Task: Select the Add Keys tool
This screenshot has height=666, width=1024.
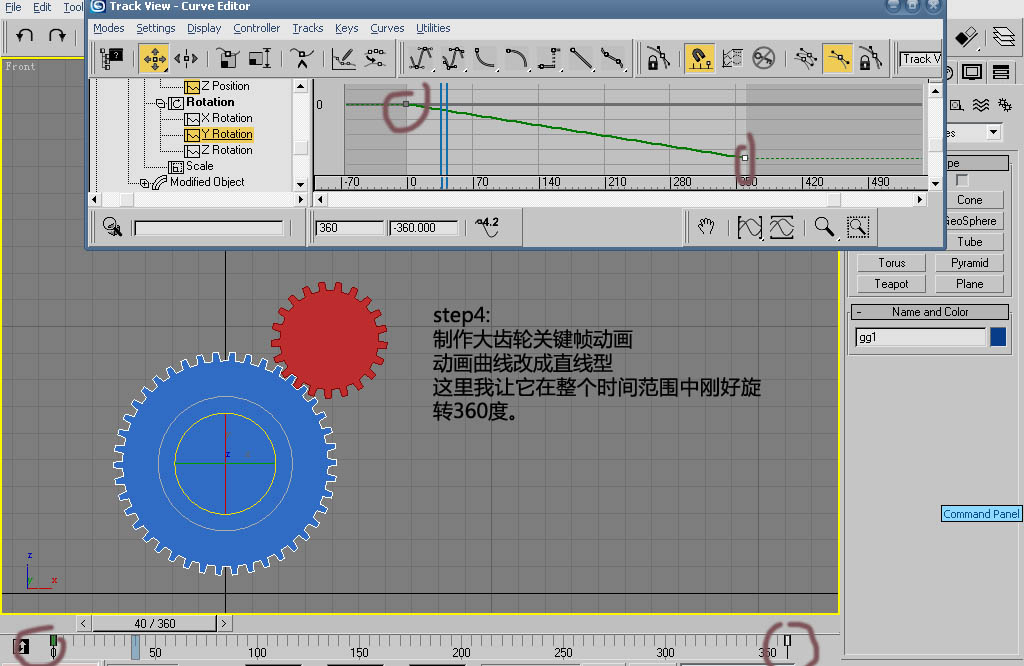Action: (x=301, y=59)
